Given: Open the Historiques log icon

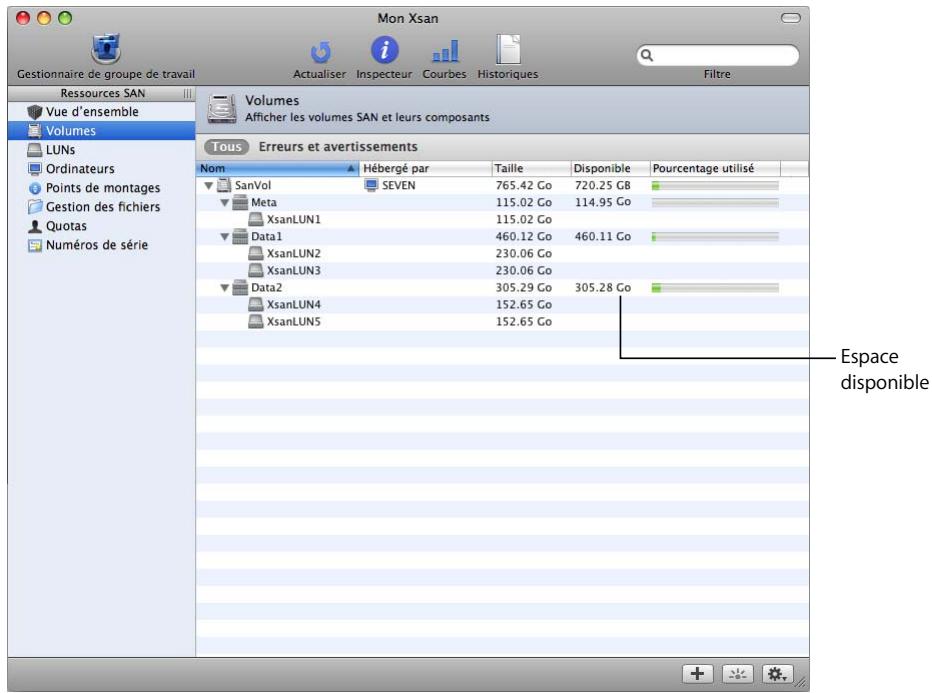Looking at the screenshot, I should 508,49.
